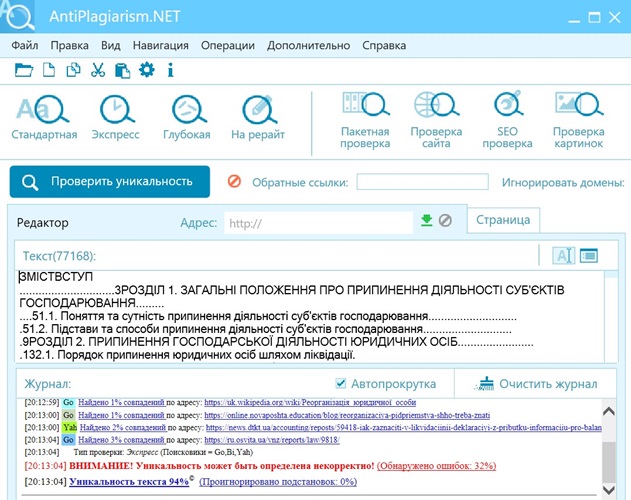
Task: Click 'Обнаружено ошибок: 32%' link
Action: [x=436, y=466]
